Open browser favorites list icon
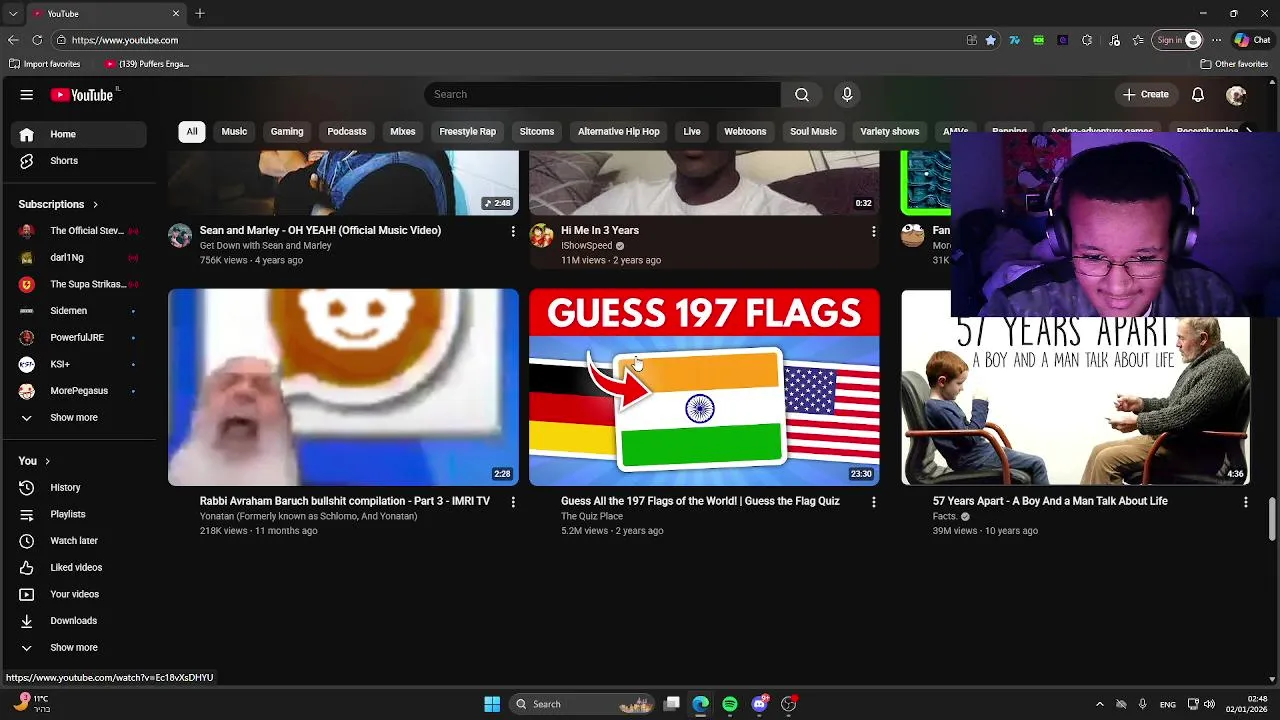Screen dimensions: 1280x720 [x=1138, y=40]
